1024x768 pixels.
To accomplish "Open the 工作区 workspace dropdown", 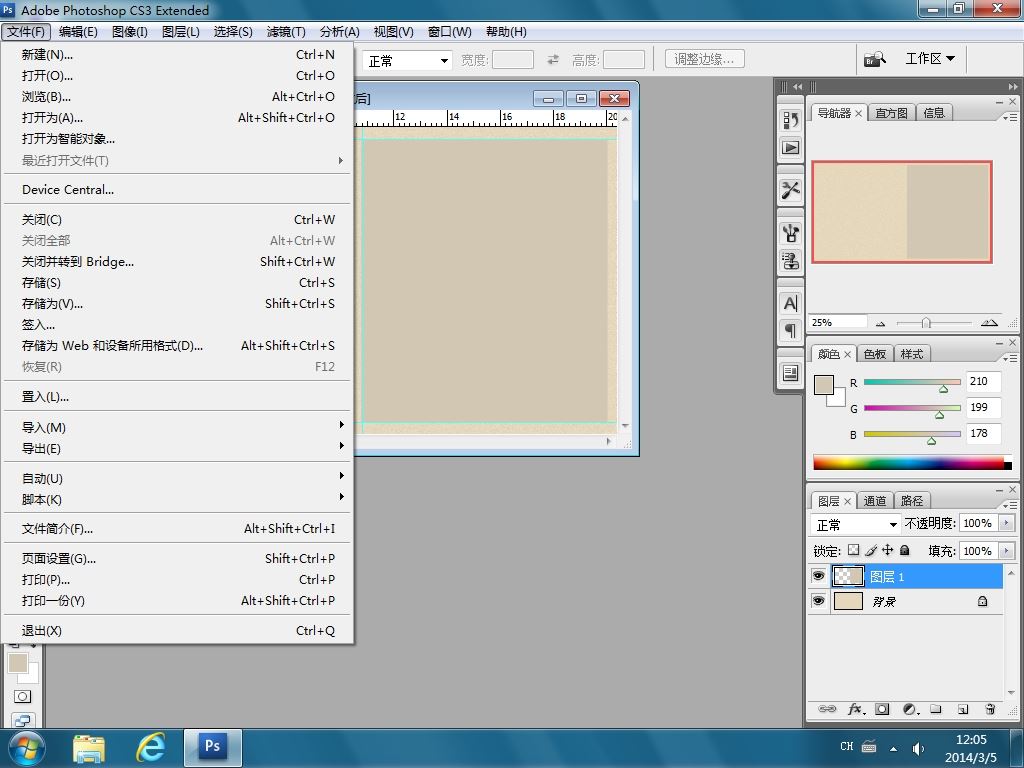I will click(930, 59).
